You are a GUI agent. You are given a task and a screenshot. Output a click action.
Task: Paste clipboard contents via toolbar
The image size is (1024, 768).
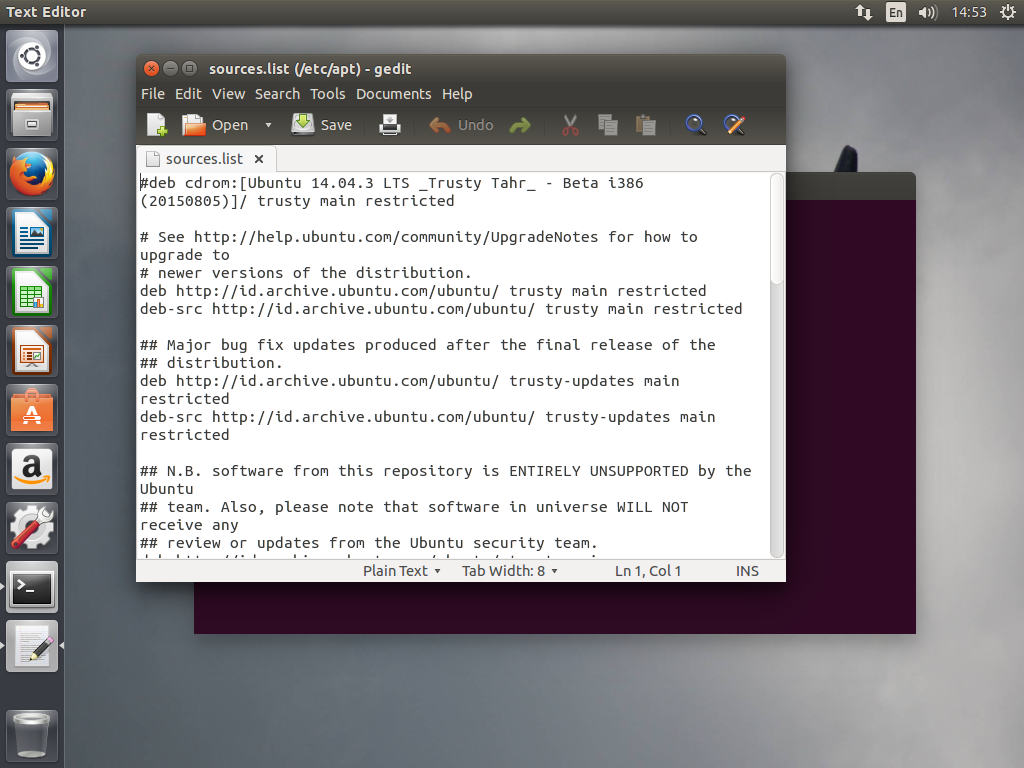(x=645, y=125)
